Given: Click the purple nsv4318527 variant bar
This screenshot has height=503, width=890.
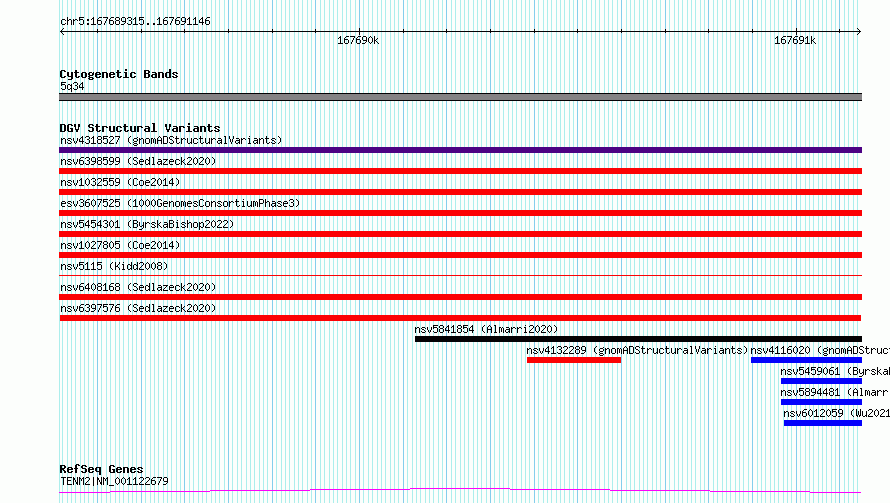Looking at the screenshot, I should [460, 150].
